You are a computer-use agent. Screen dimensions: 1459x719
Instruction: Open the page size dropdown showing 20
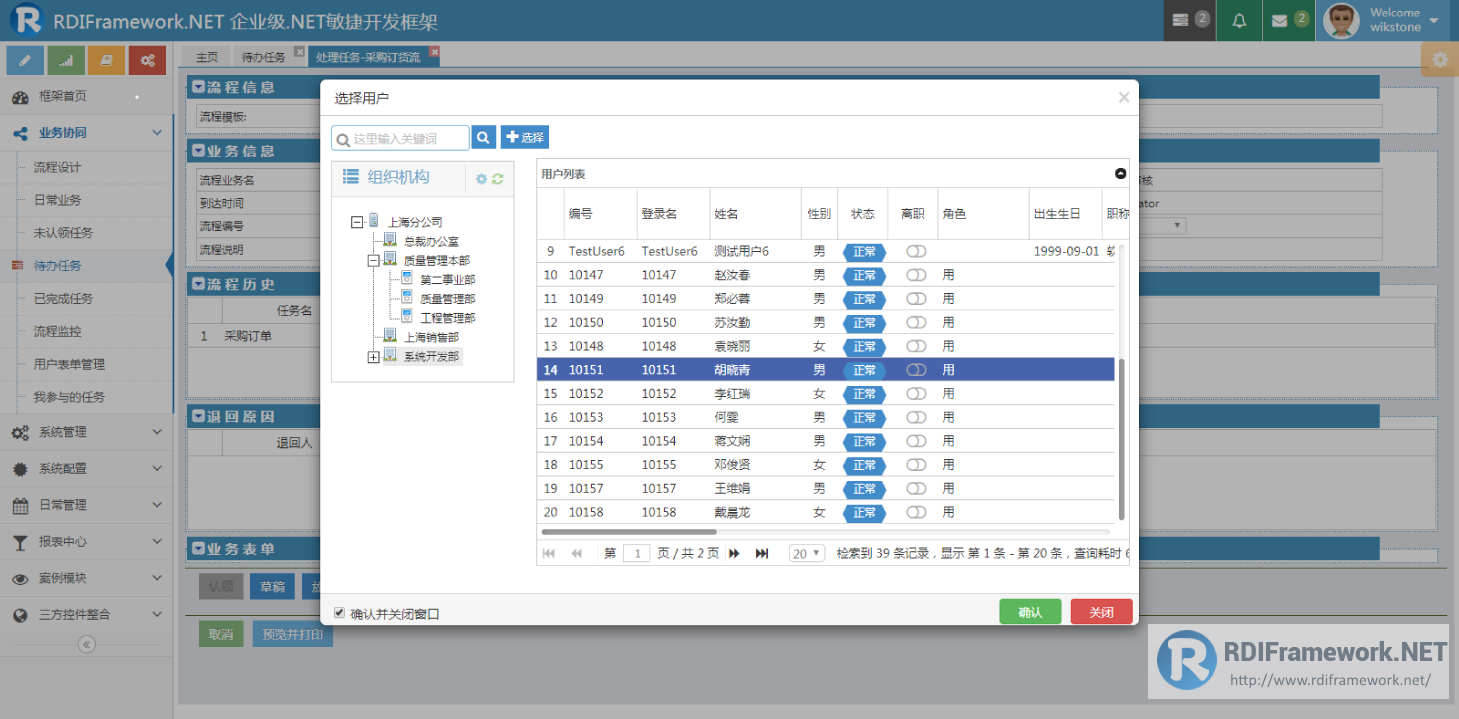[807, 553]
